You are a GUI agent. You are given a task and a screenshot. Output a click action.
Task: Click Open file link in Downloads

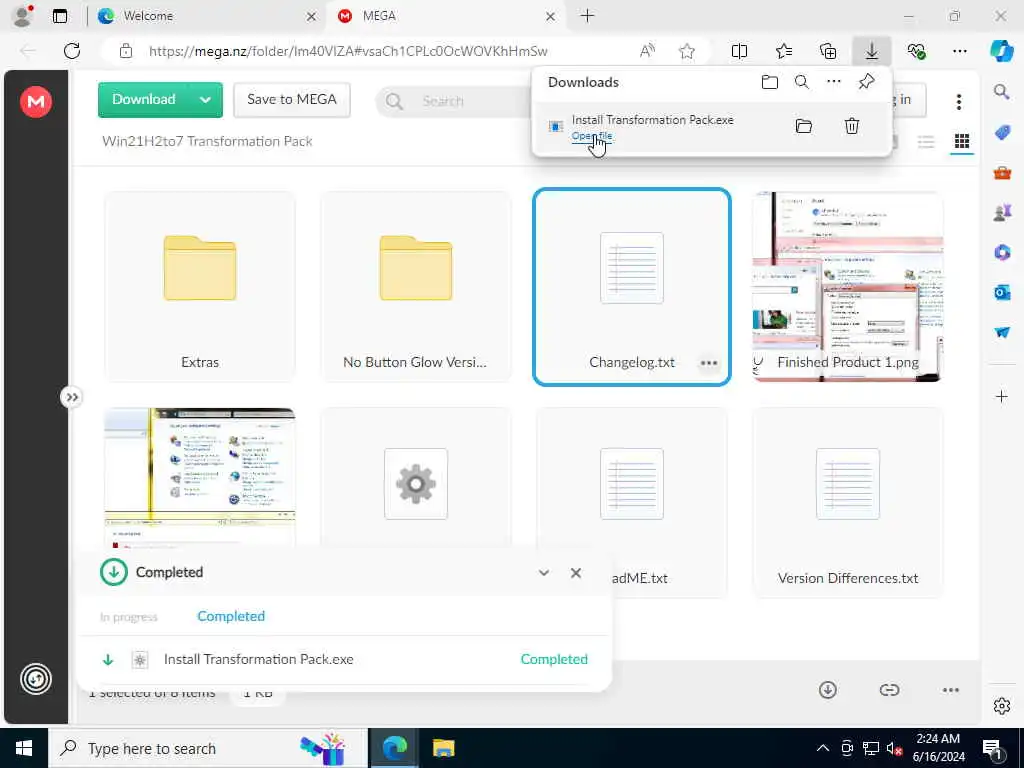pyautogui.click(x=592, y=136)
